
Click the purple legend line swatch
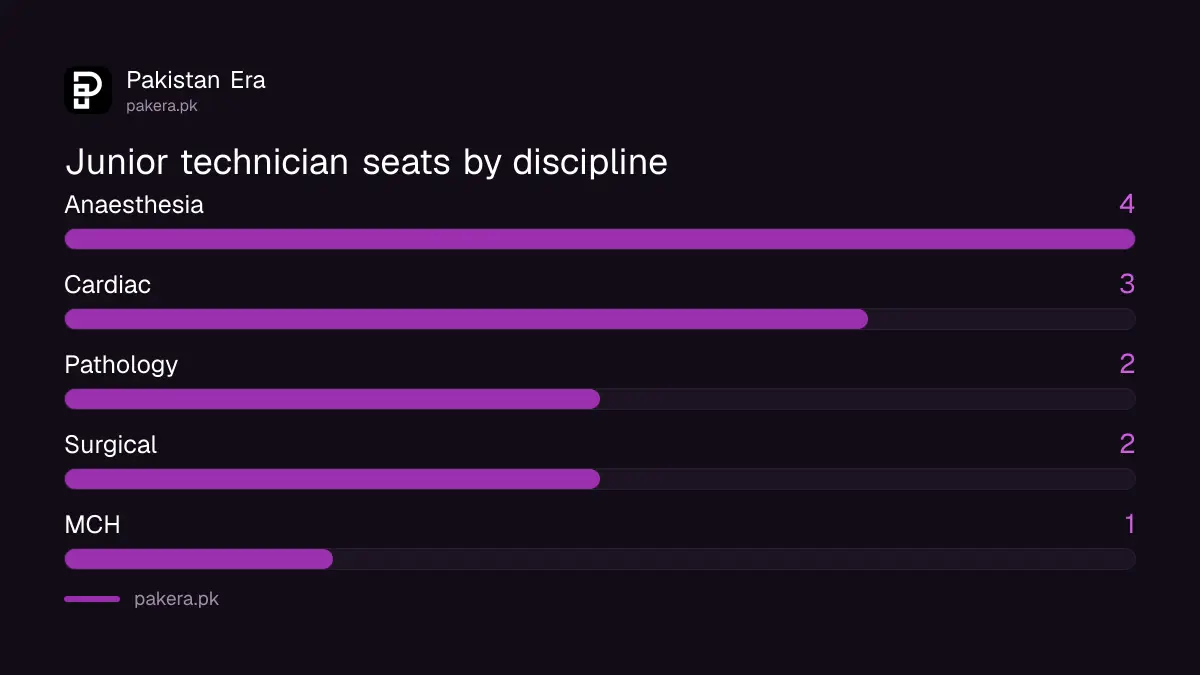pyautogui.click(x=92, y=599)
